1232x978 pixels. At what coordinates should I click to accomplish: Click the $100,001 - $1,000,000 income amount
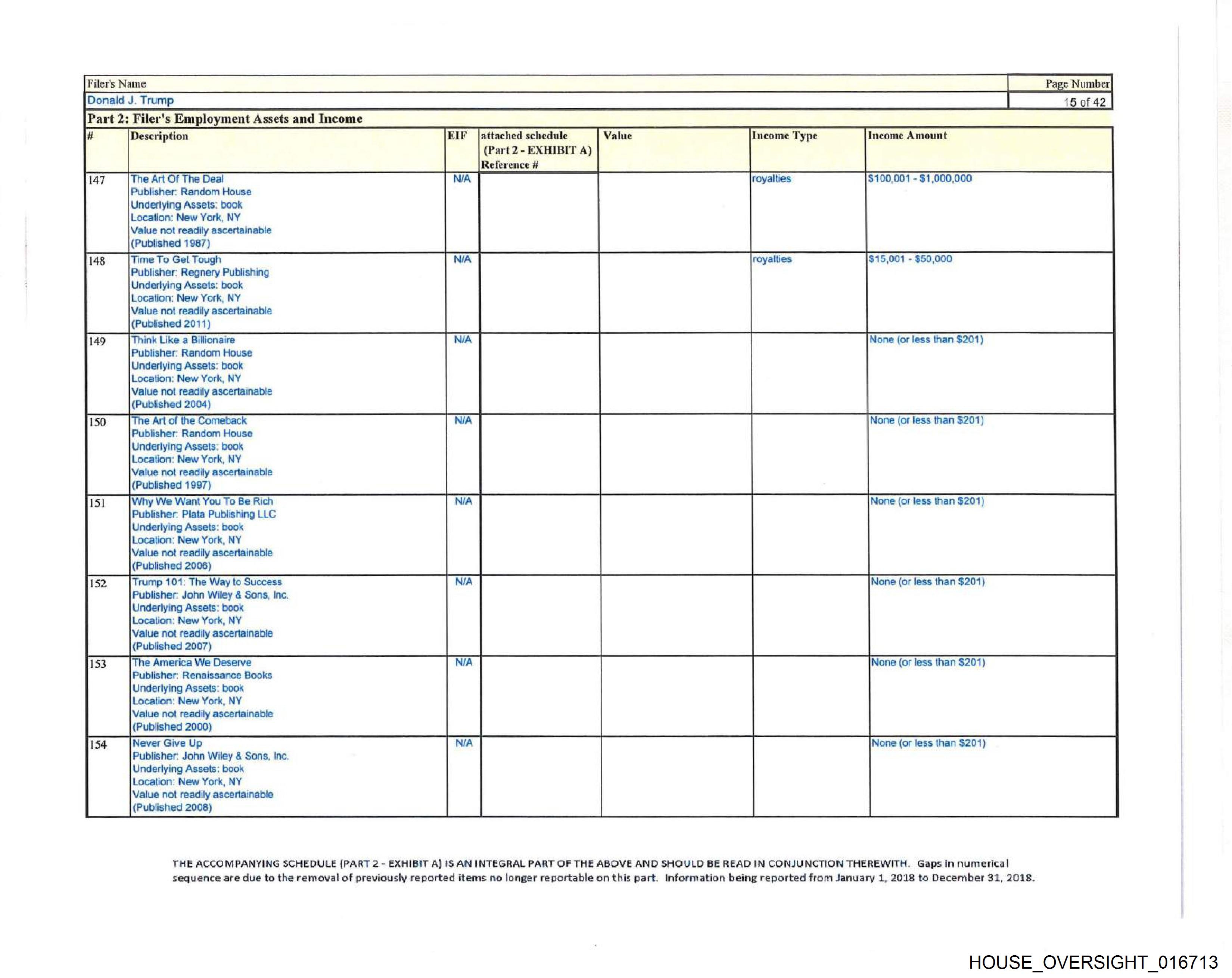920,178
